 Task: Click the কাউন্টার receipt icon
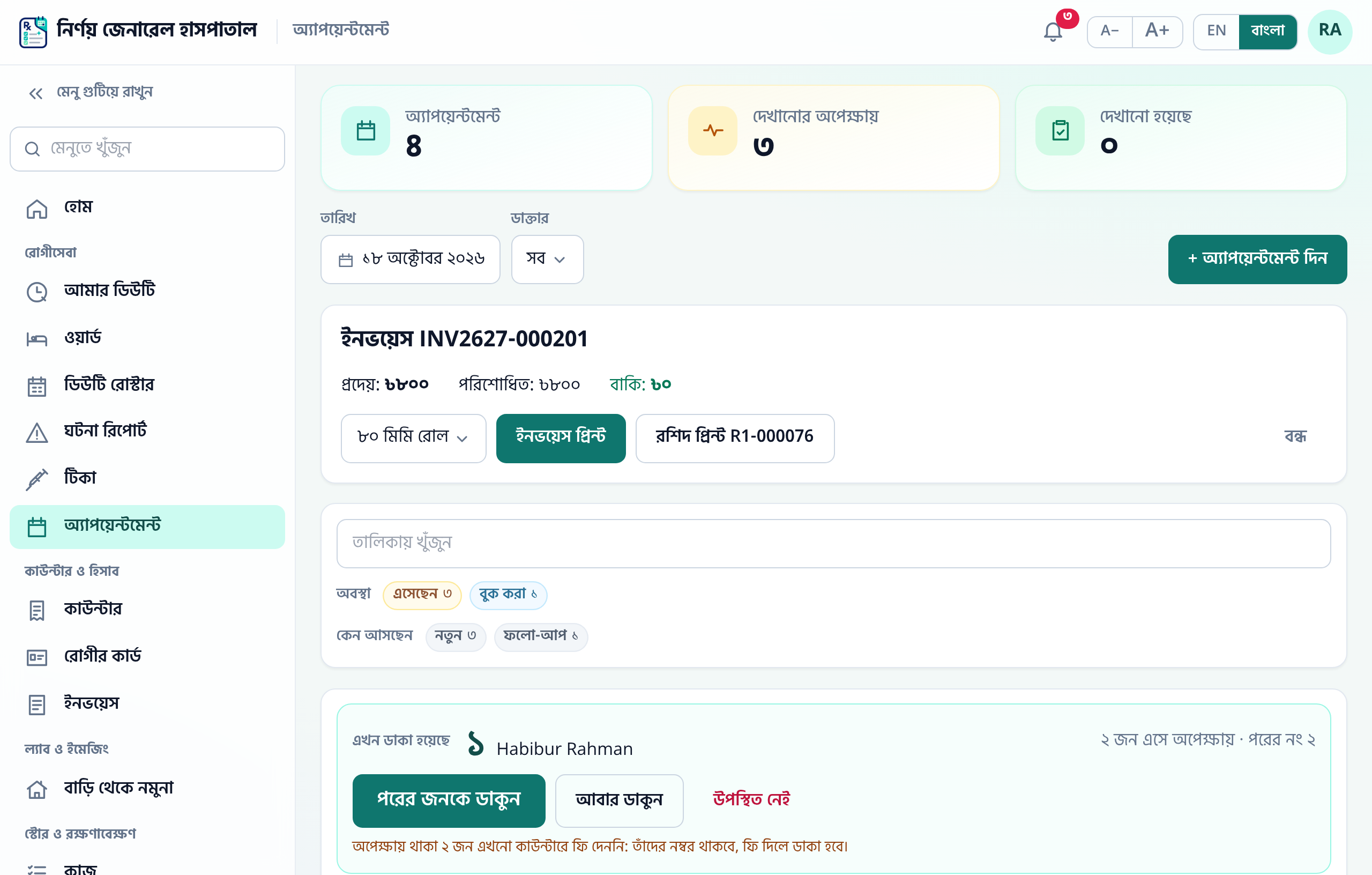click(37, 610)
